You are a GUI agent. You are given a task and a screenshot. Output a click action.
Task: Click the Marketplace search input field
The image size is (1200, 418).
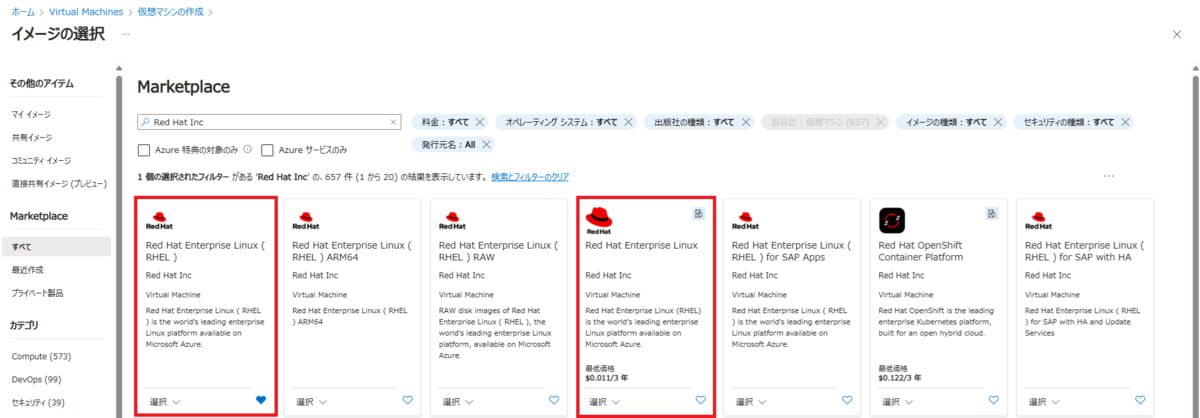269,122
